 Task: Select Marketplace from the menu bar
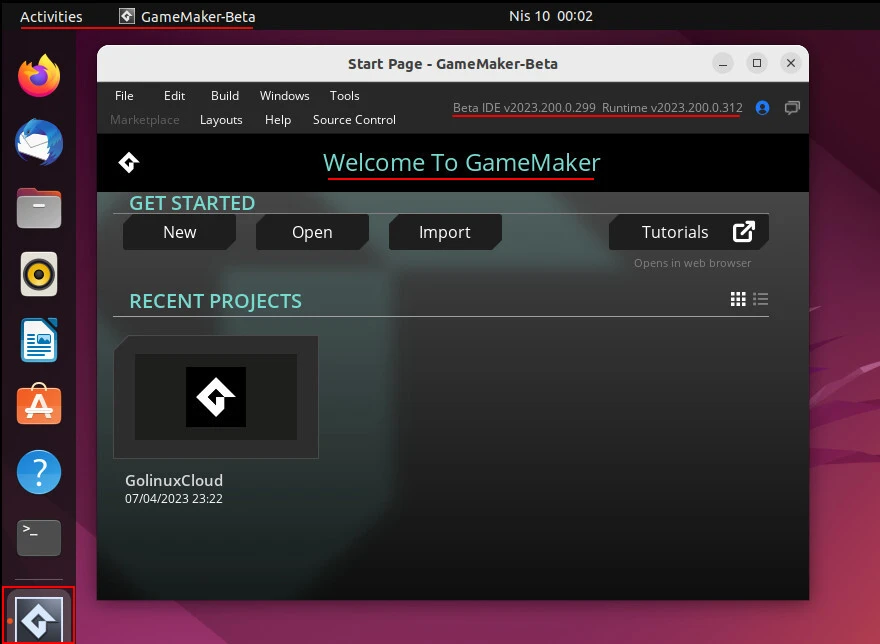coord(144,119)
